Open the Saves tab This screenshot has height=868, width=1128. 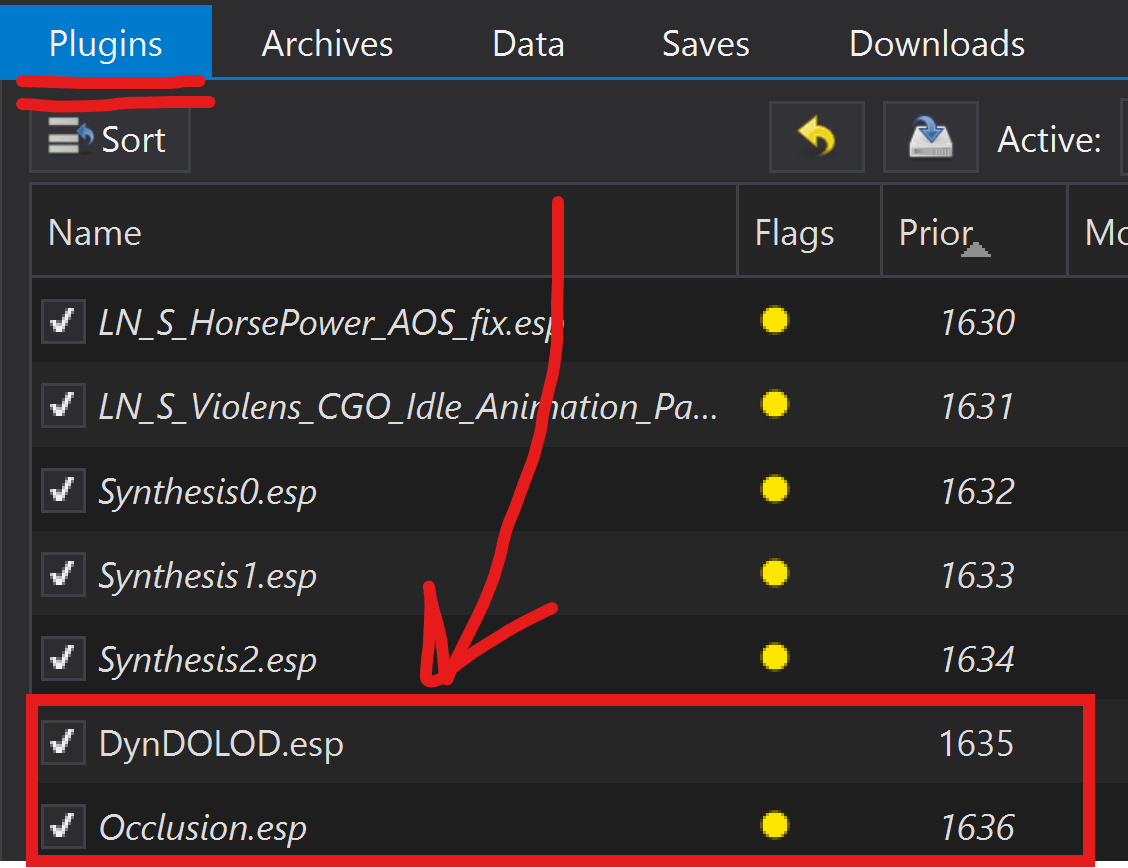point(705,44)
